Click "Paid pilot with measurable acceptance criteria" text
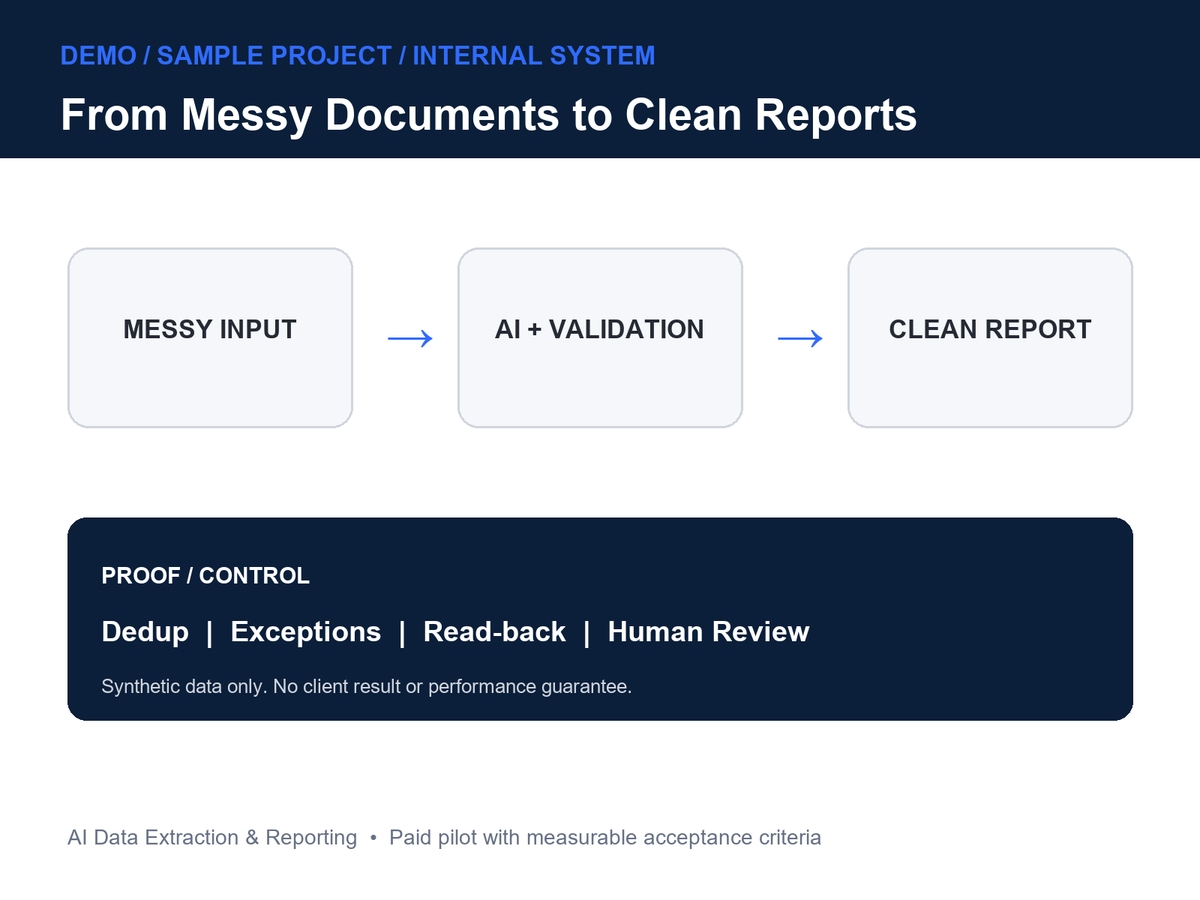The height and width of the screenshot is (900, 1200). pos(605,838)
